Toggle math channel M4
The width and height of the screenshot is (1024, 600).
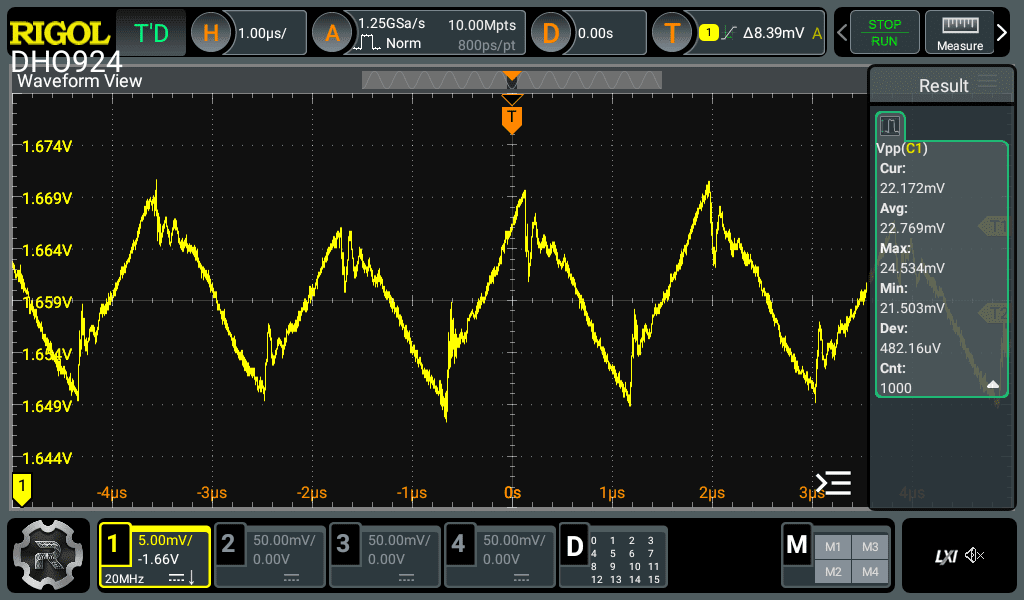click(870, 572)
